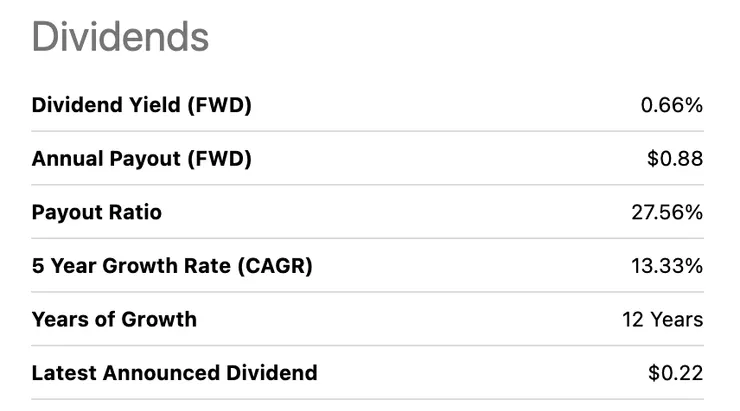Open the Annual Payout (FWD) label

click(x=141, y=159)
